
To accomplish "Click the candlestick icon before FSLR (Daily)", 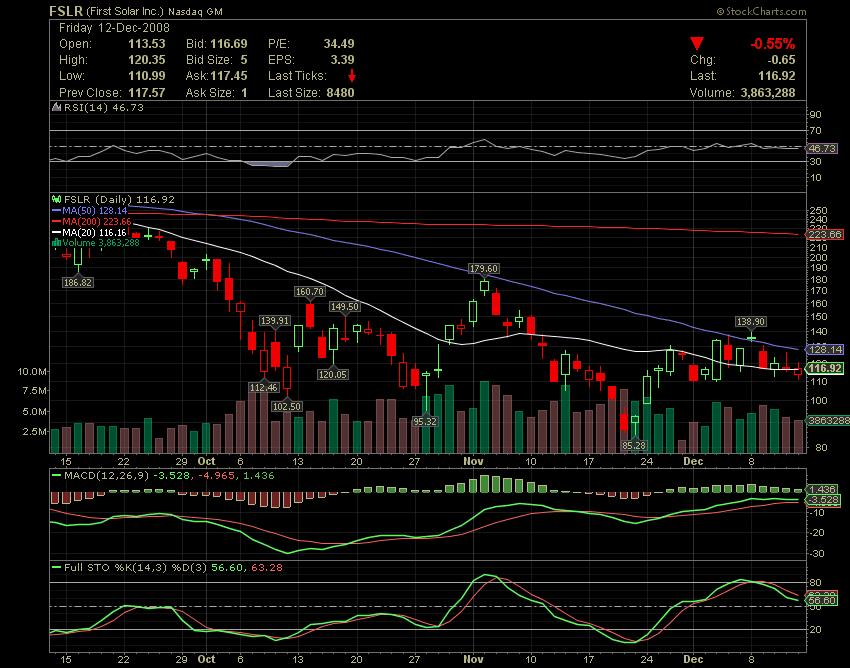I will [x=56, y=200].
